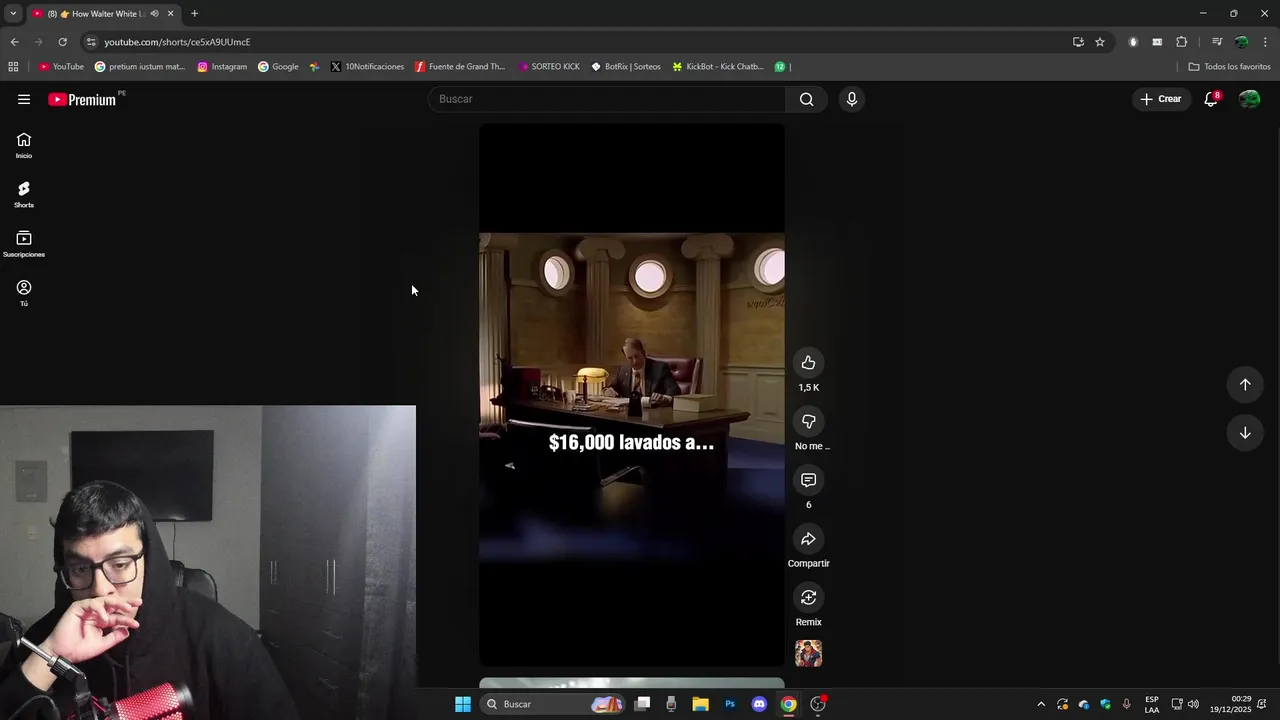The image size is (1280, 720).
Task: Open the apps grid in bookmarks bar
Action: coord(13,67)
